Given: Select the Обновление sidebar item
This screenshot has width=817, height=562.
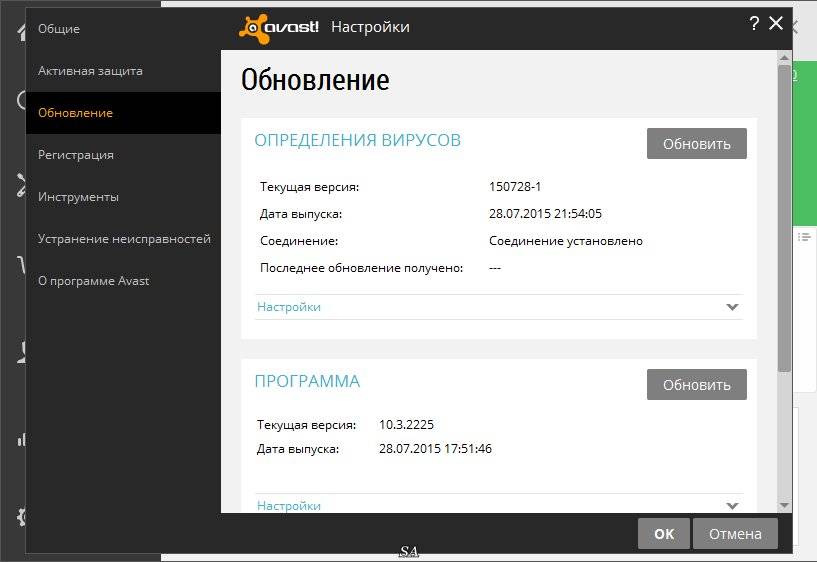Looking at the screenshot, I should (x=123, y=113).
